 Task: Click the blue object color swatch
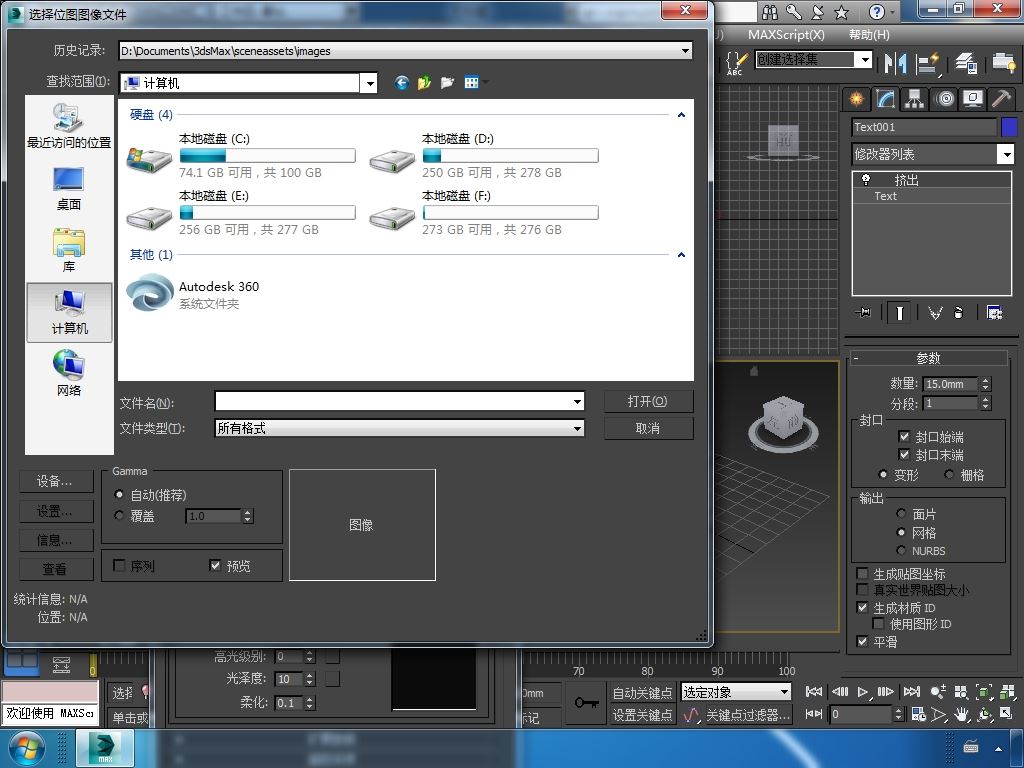(1009, 127)
